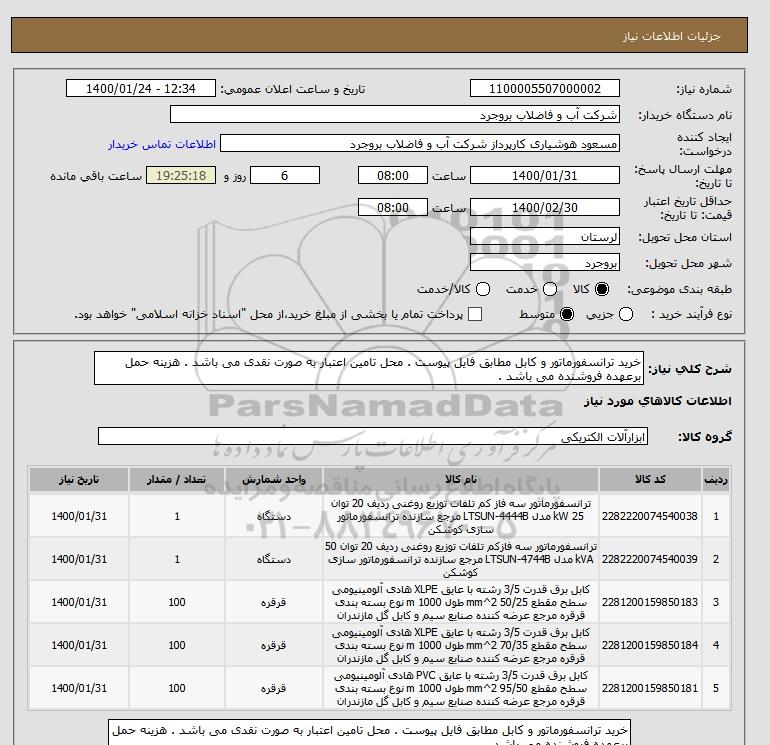
Task: Select the خدمت radio button
Action: (550, 289)
